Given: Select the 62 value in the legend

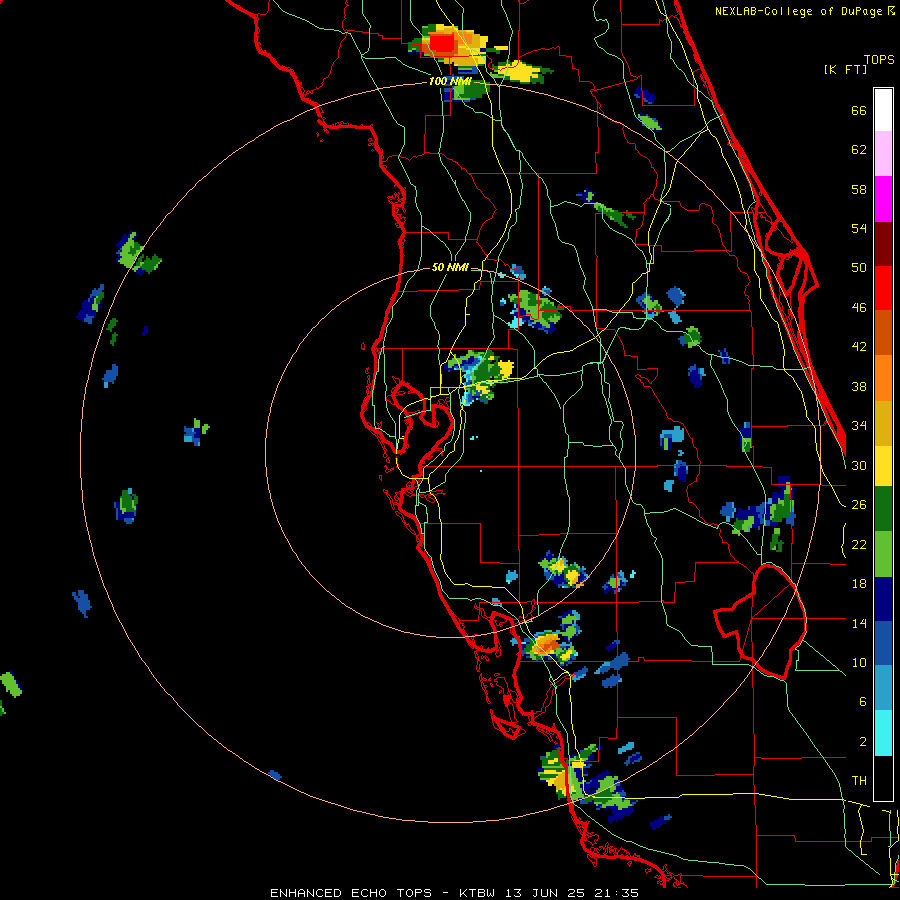Looking at the screenshot, I should click(x=859, y=150).
